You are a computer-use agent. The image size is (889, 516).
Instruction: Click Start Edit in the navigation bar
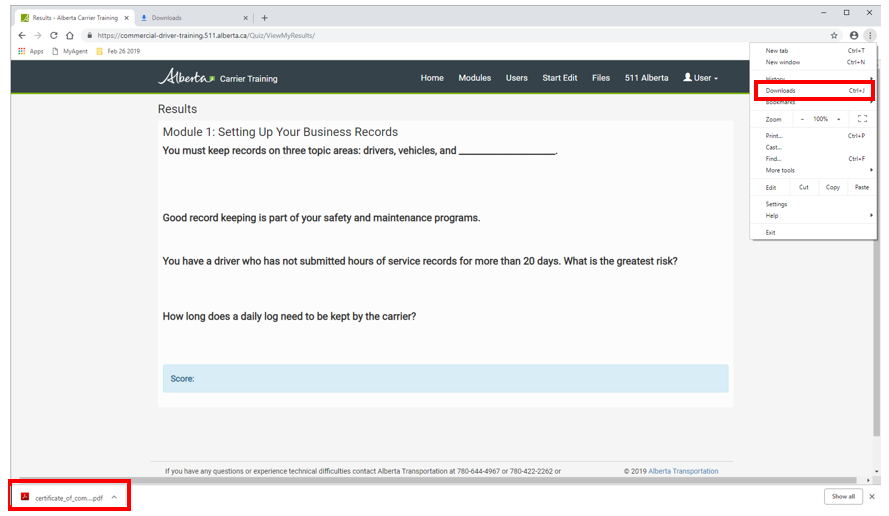point(560,78)
